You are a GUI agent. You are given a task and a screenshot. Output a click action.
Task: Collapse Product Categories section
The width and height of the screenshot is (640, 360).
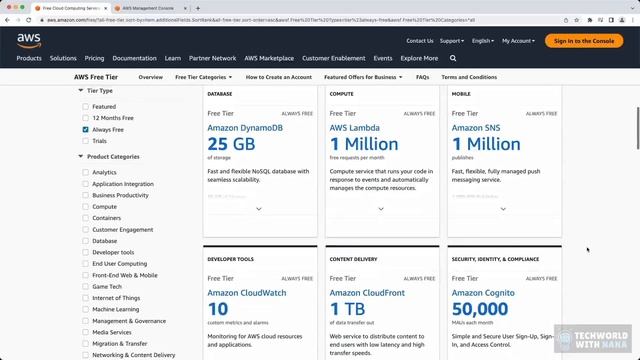tap(80, 156)
